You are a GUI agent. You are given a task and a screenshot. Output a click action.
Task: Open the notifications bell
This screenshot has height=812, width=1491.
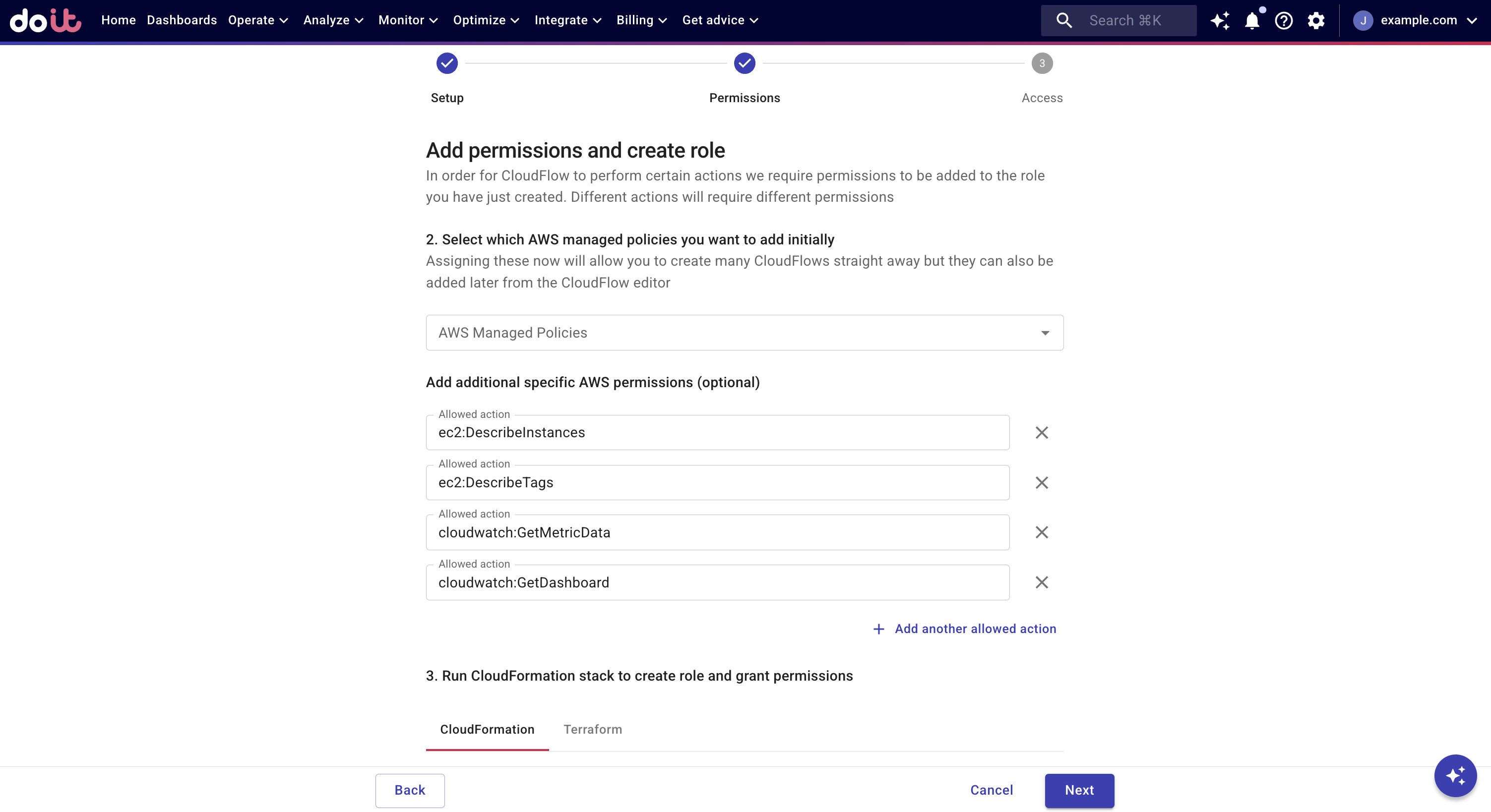(x=1252, y=20)
